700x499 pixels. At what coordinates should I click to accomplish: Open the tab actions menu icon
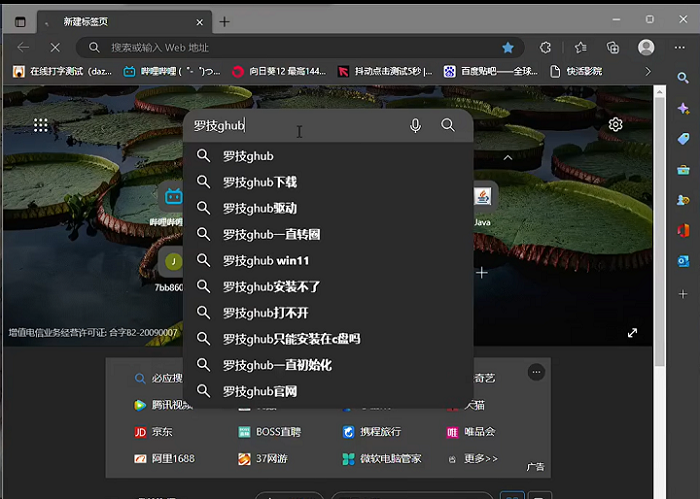(x=20, y=21)
